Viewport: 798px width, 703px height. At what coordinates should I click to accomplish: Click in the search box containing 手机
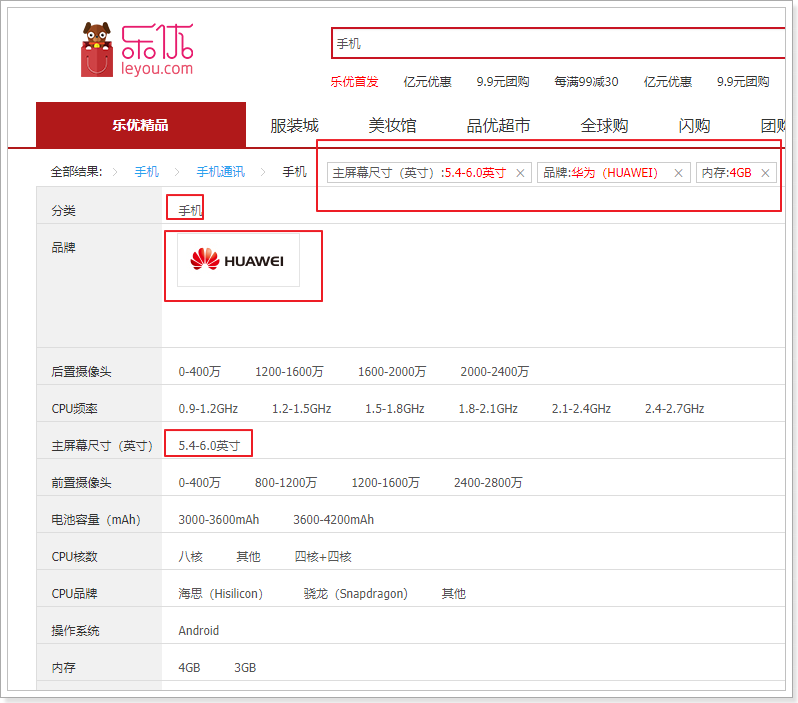tap(555, 44)
